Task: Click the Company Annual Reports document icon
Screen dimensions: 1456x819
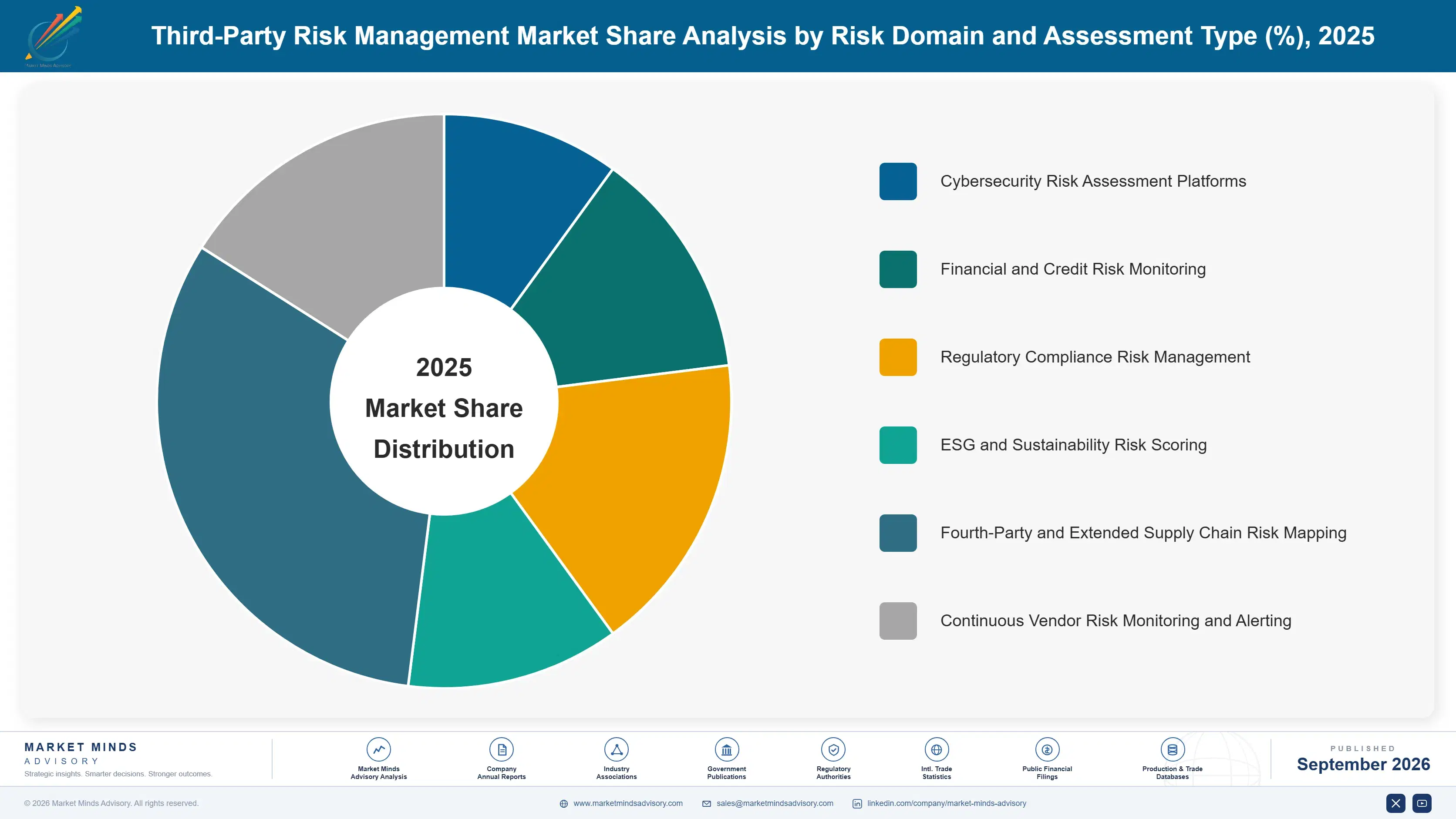Action: (x=501, y=749)
